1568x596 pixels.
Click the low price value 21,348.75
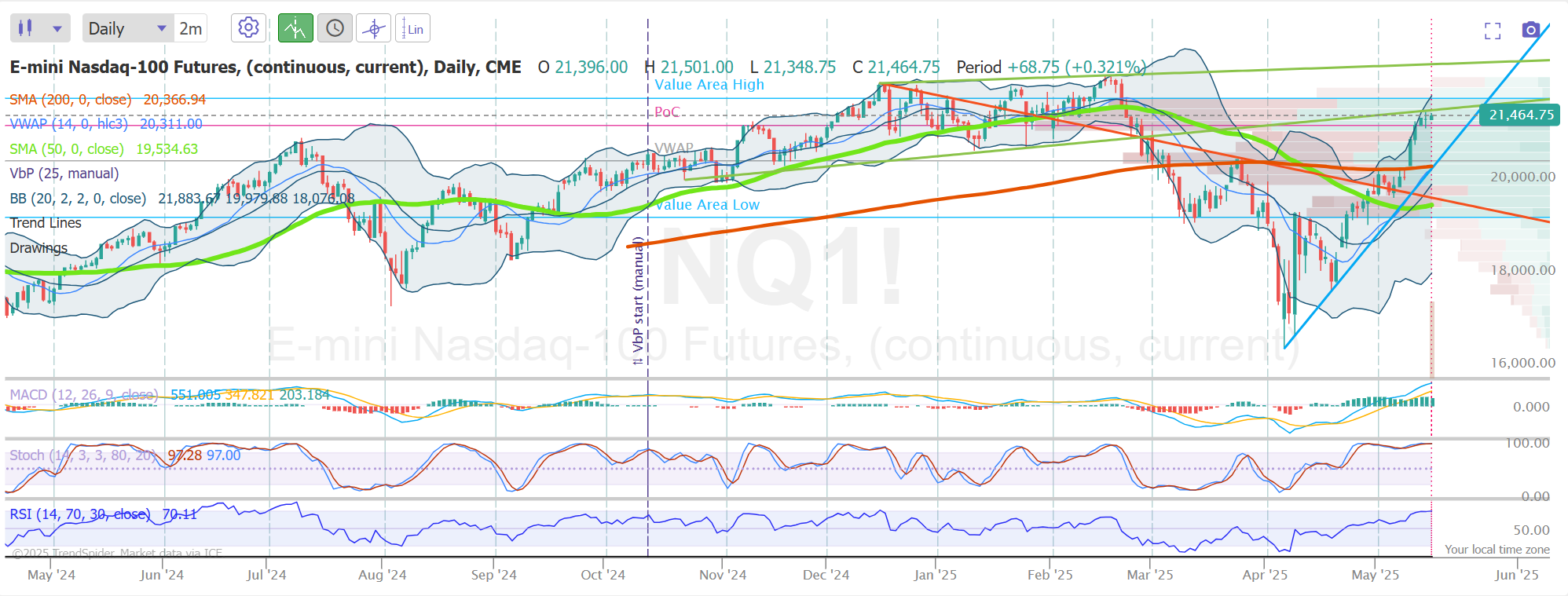[800, 68]
